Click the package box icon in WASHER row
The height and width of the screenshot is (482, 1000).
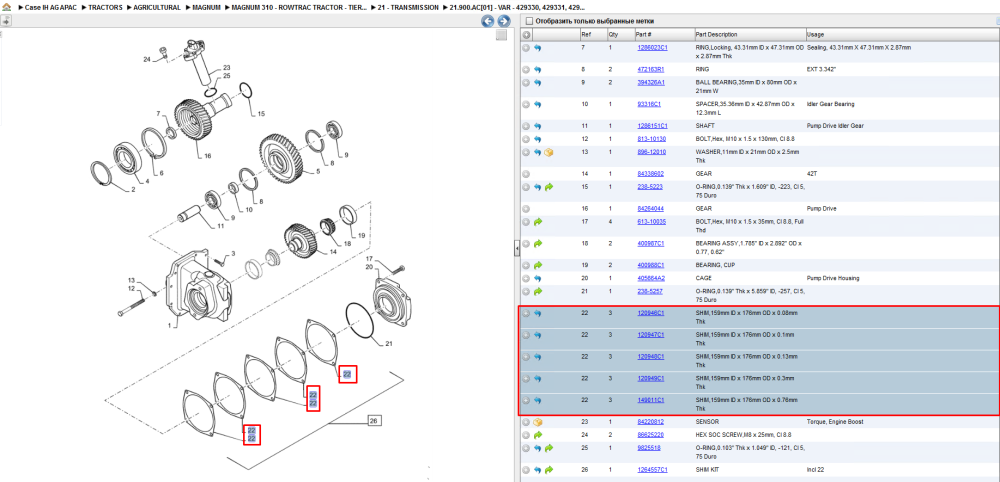[x=549, y=152]
